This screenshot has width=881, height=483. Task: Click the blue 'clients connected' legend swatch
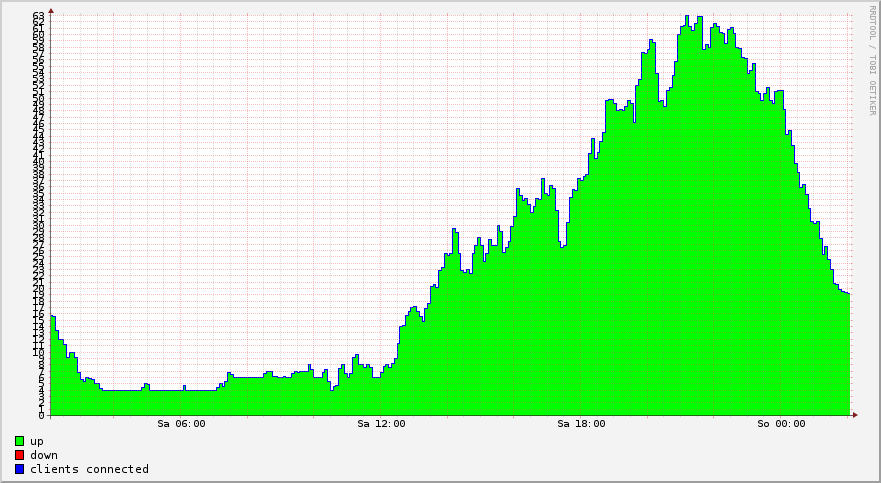(x=20, y=469)
